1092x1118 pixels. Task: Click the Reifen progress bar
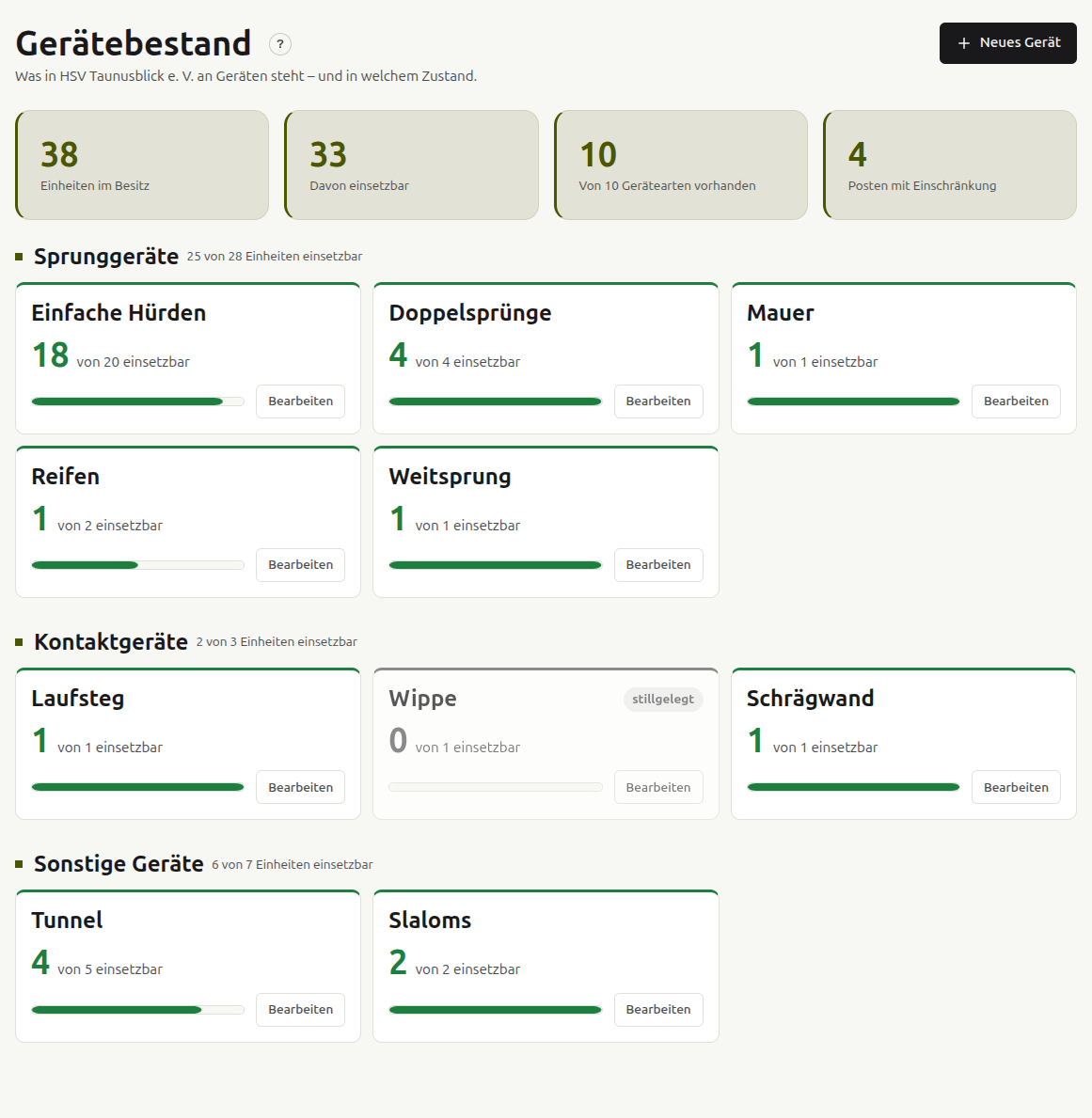pos(137,565)
